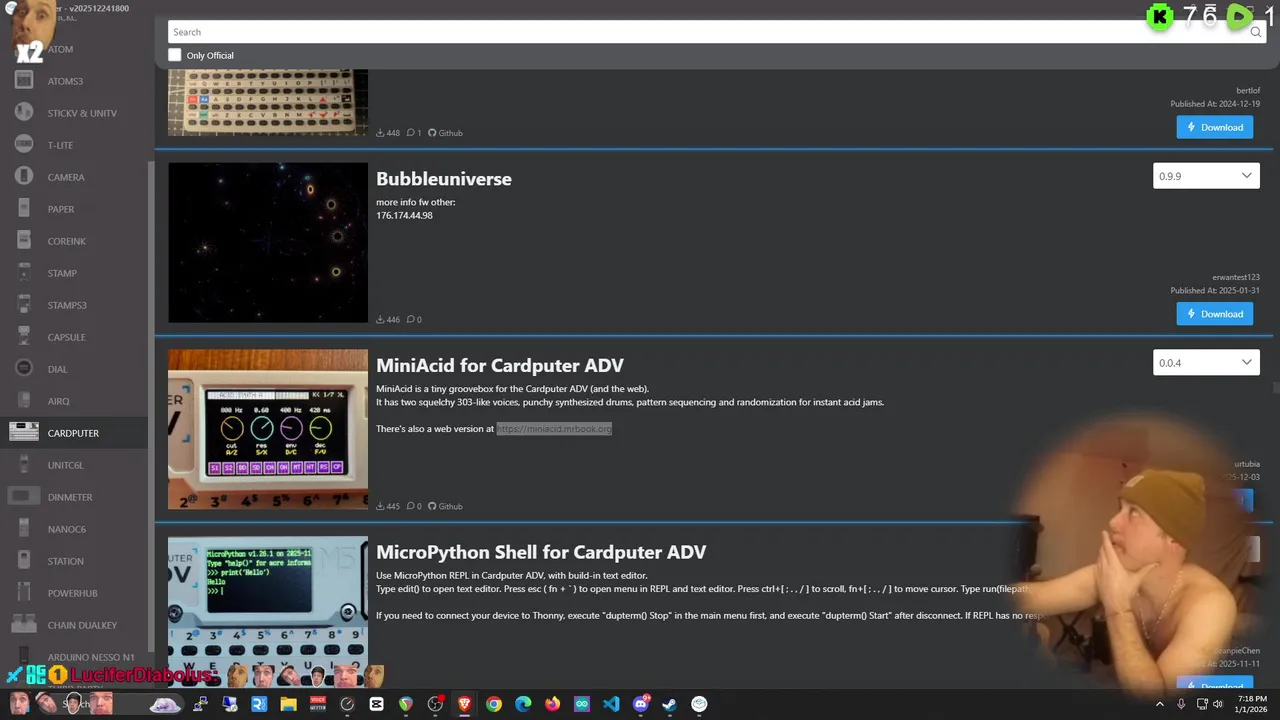Select the CHAIN DUALKEY device category
This screenshot has width=1280, height=720.
(74, 625)
